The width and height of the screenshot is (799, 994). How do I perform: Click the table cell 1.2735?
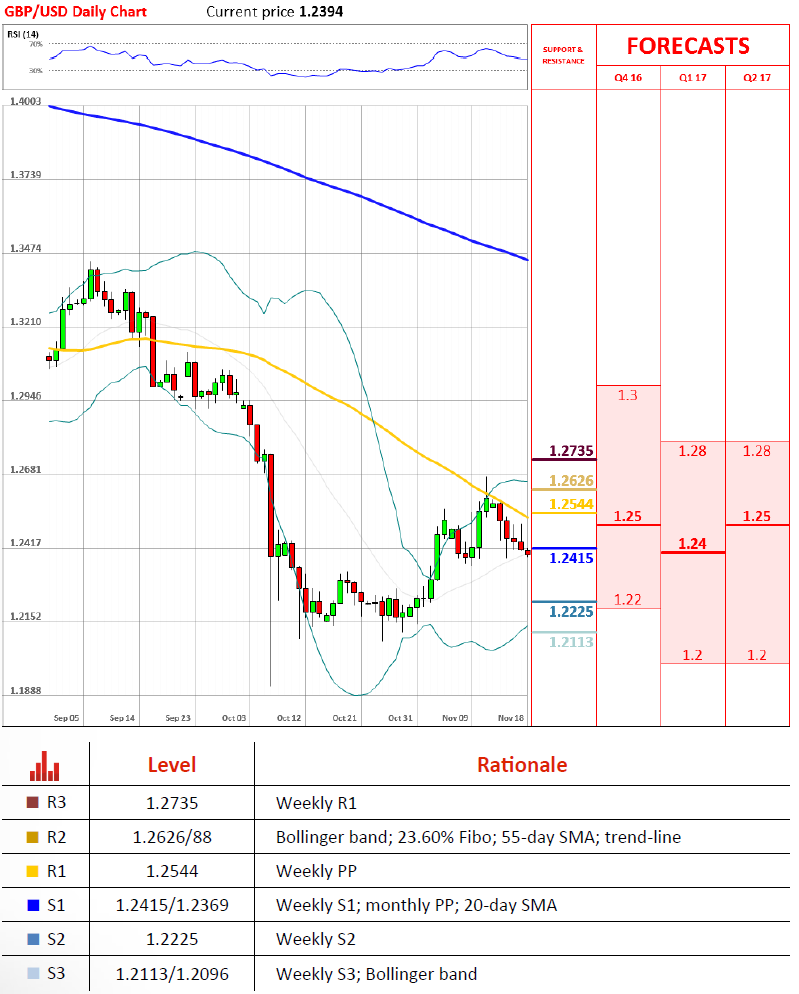[x=172, y=803]
